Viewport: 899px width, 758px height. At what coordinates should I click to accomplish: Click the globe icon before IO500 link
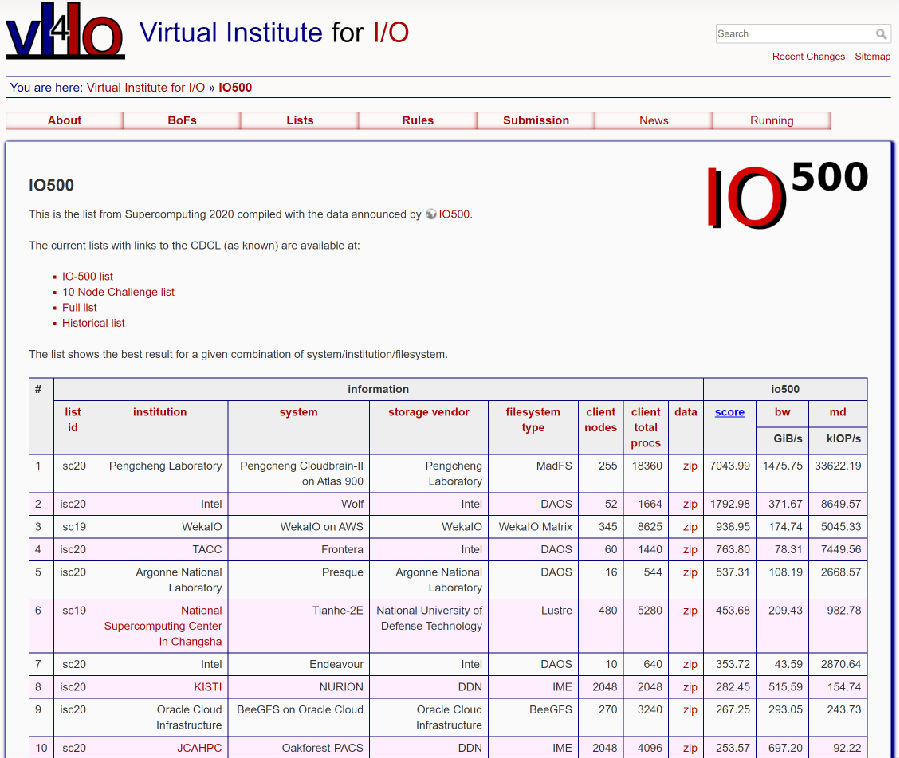[x=431, y=214]
